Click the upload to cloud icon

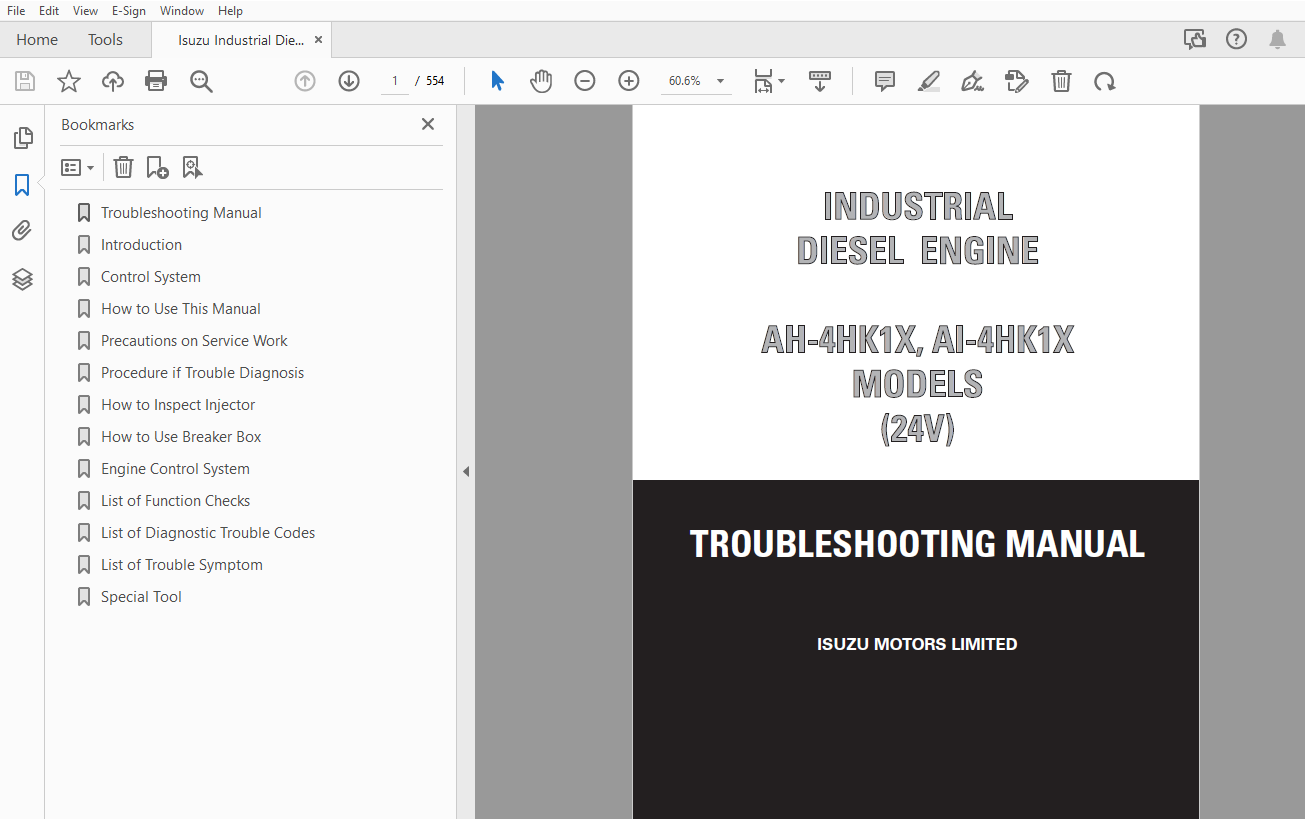[113, 81]
